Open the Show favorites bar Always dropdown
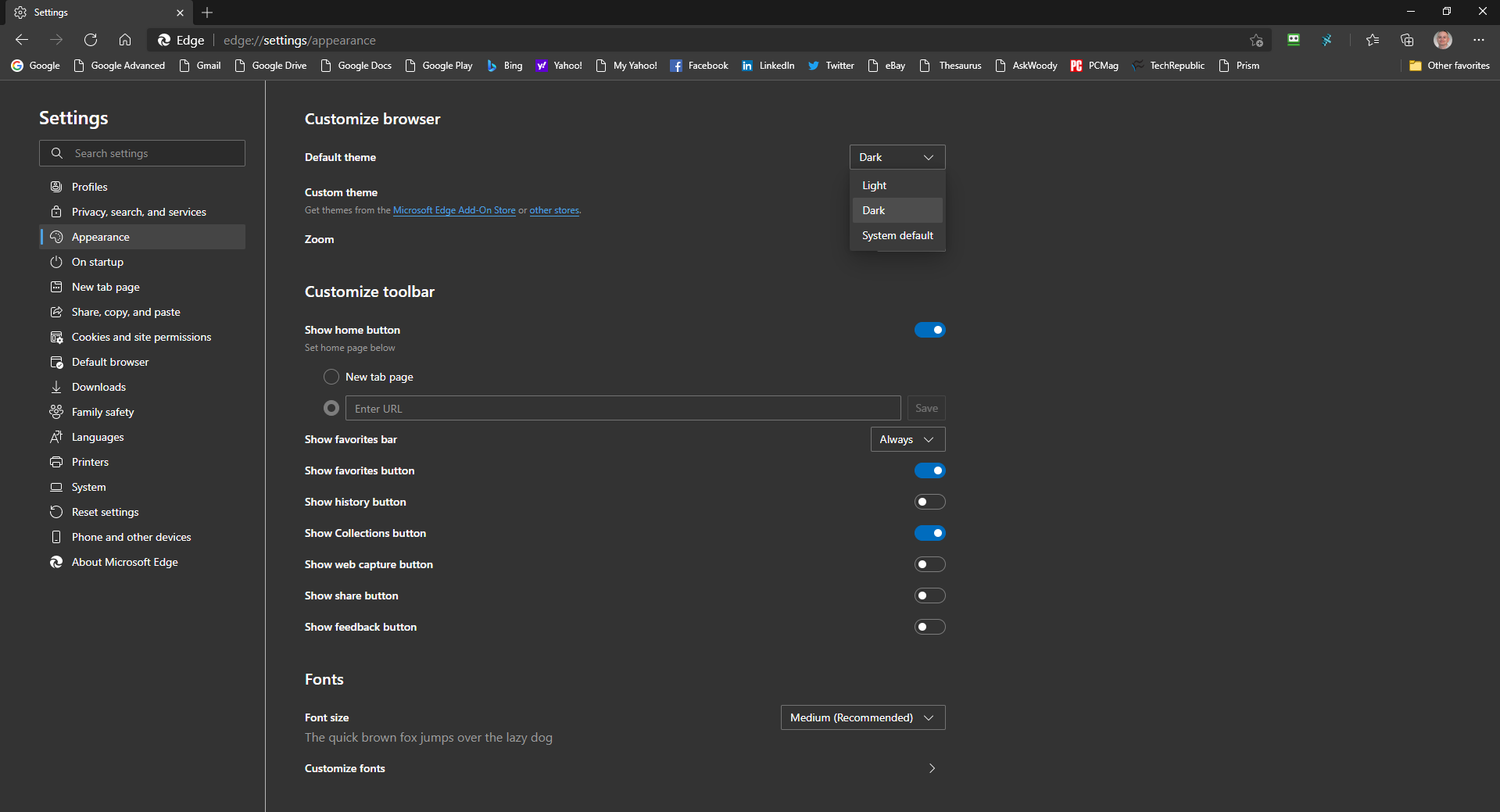 908,439
